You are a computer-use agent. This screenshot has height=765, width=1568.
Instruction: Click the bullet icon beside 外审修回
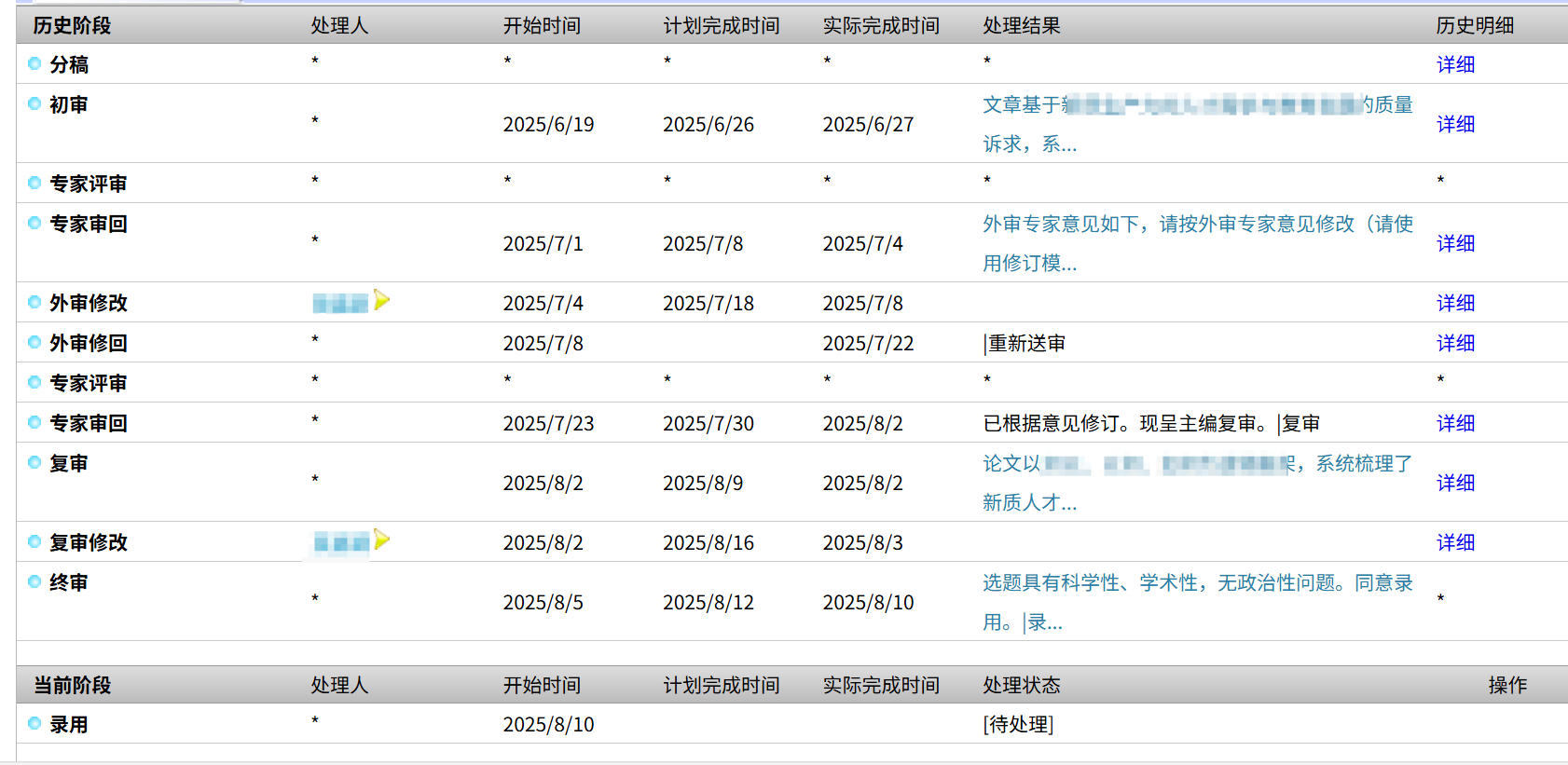point(34,342)
